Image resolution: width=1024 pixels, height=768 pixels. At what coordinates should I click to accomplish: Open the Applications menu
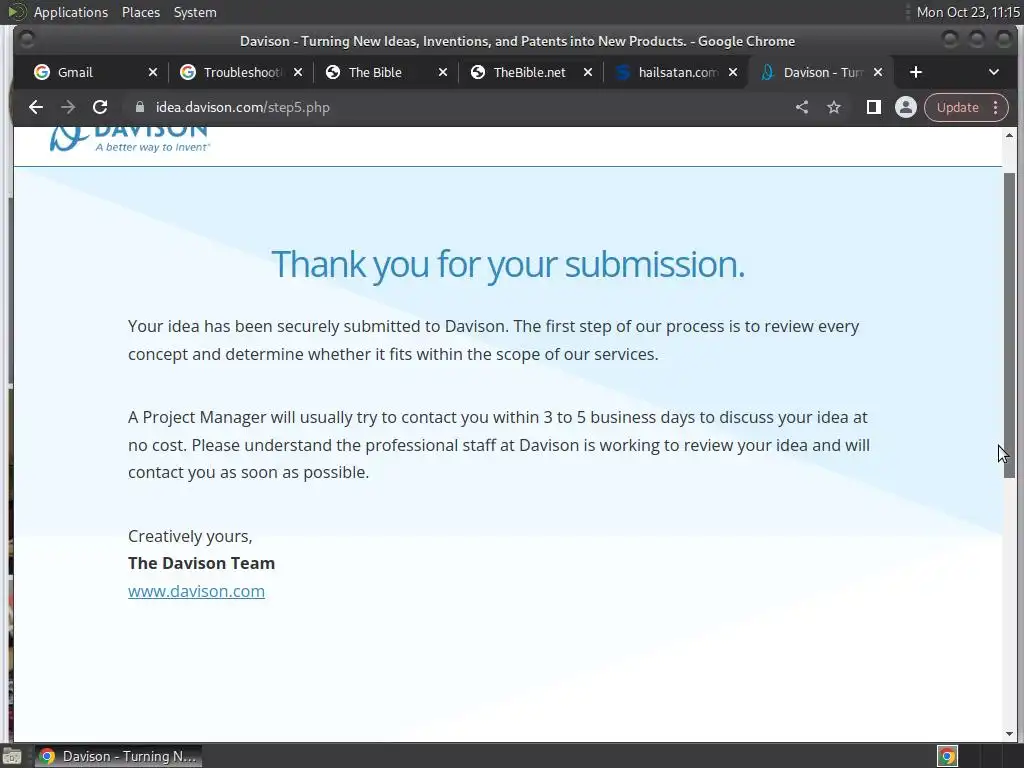[x=71, y=12]
